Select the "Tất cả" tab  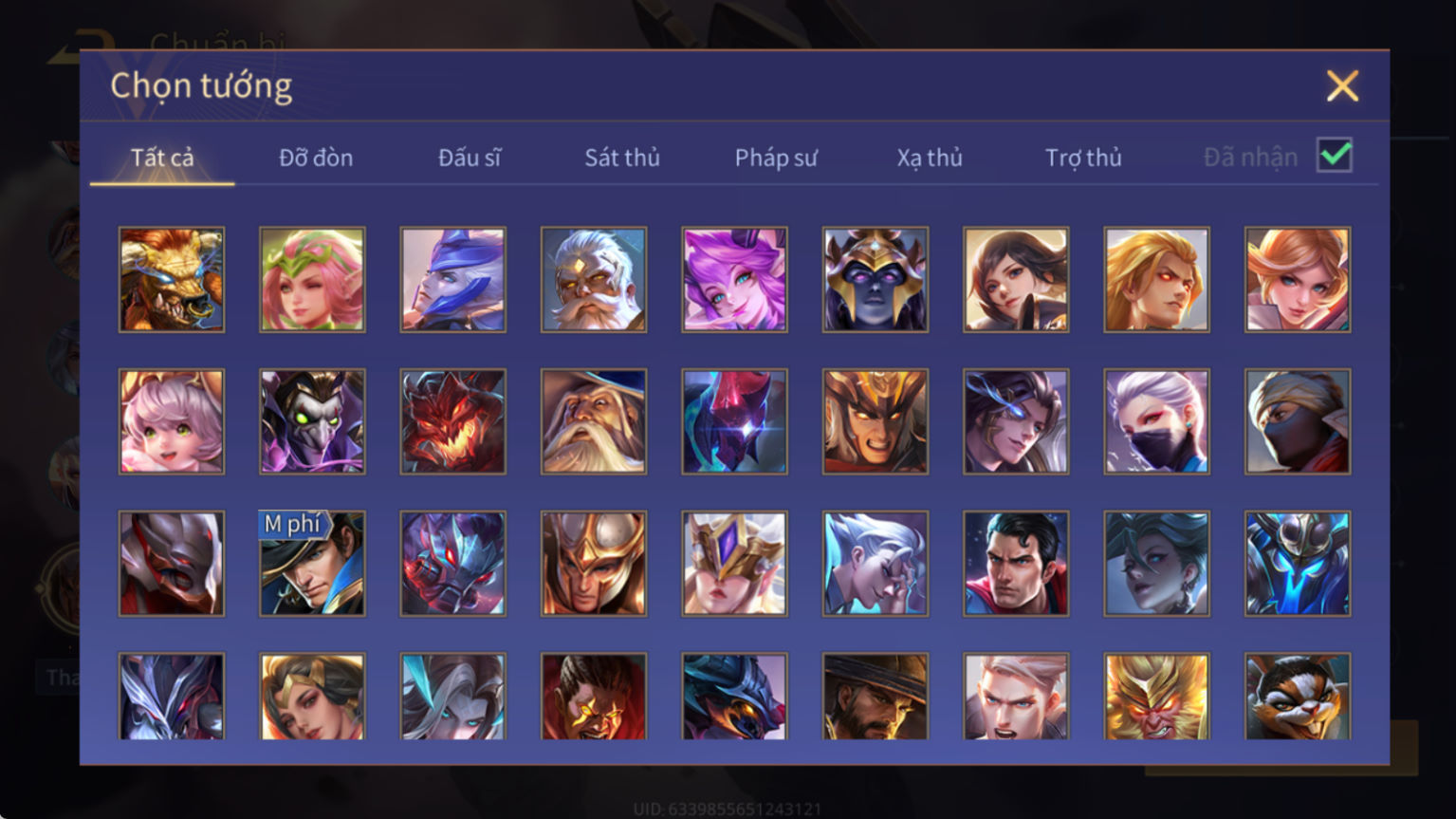[162, 158]
